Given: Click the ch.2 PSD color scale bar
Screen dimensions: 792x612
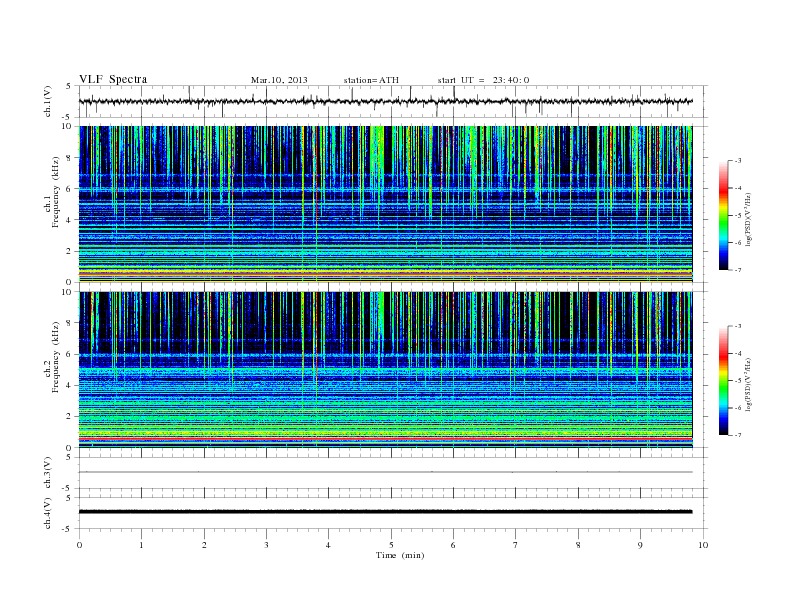Looking at the screenshot, I should tap(723, 381).
